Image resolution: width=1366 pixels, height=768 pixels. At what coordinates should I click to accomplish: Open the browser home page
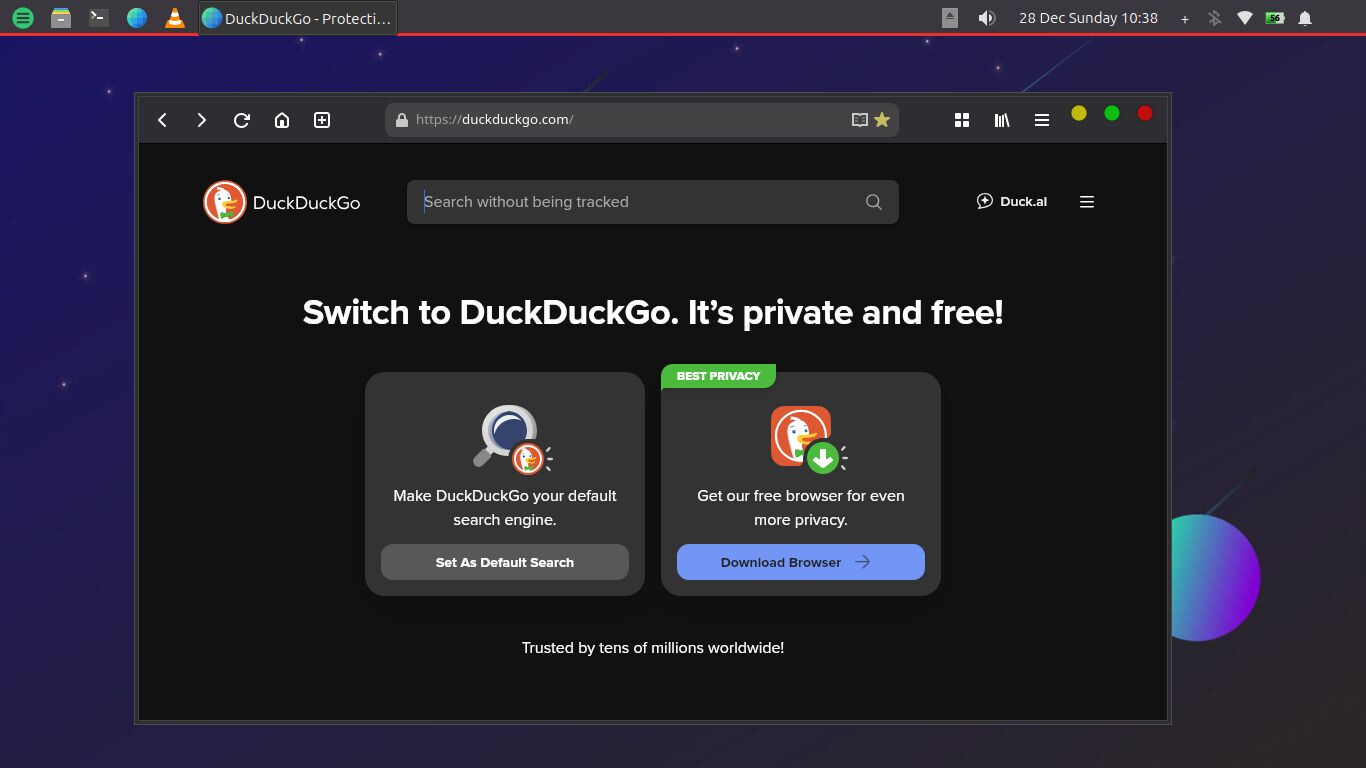pyautogui.click(x=282, y=120)
